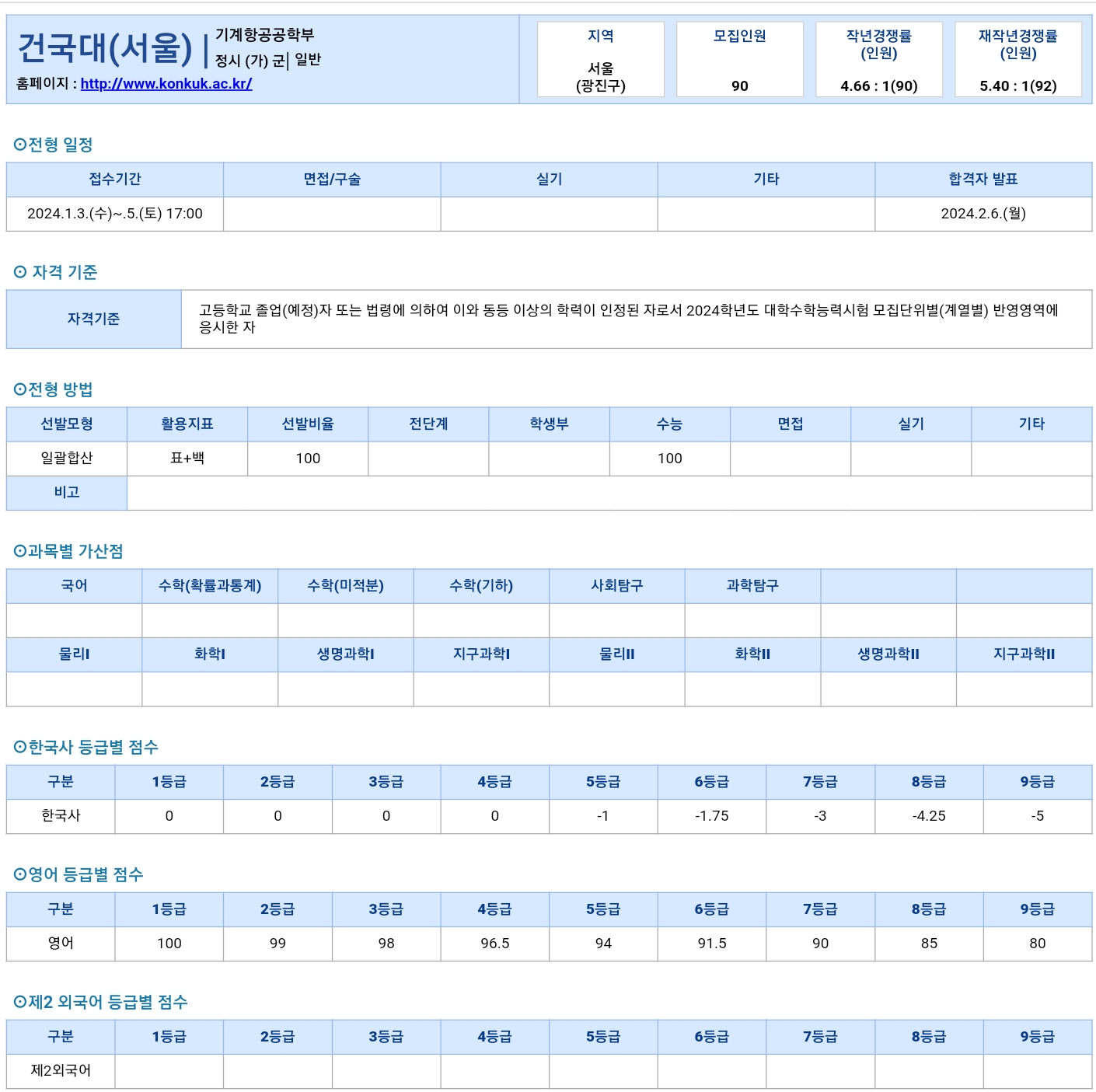This screenshot has height=1092, width=1096.
Task: Select the 기계항공공학부 department name
Action: (x=264, y=35)
